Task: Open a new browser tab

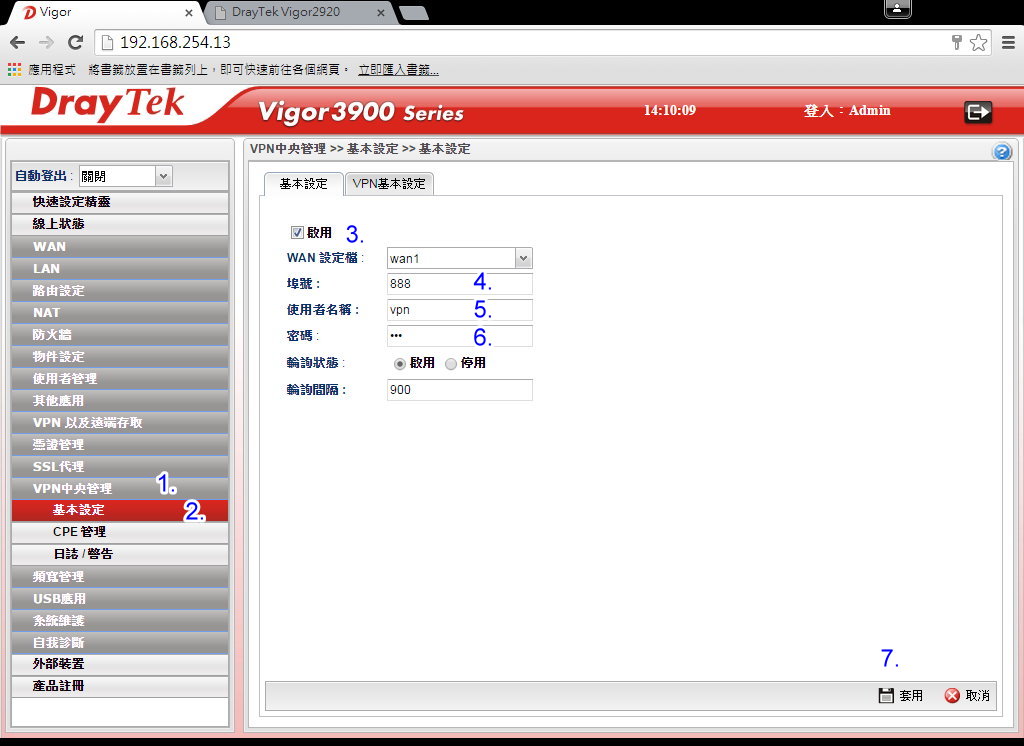Action: click(x=413, y=12)
